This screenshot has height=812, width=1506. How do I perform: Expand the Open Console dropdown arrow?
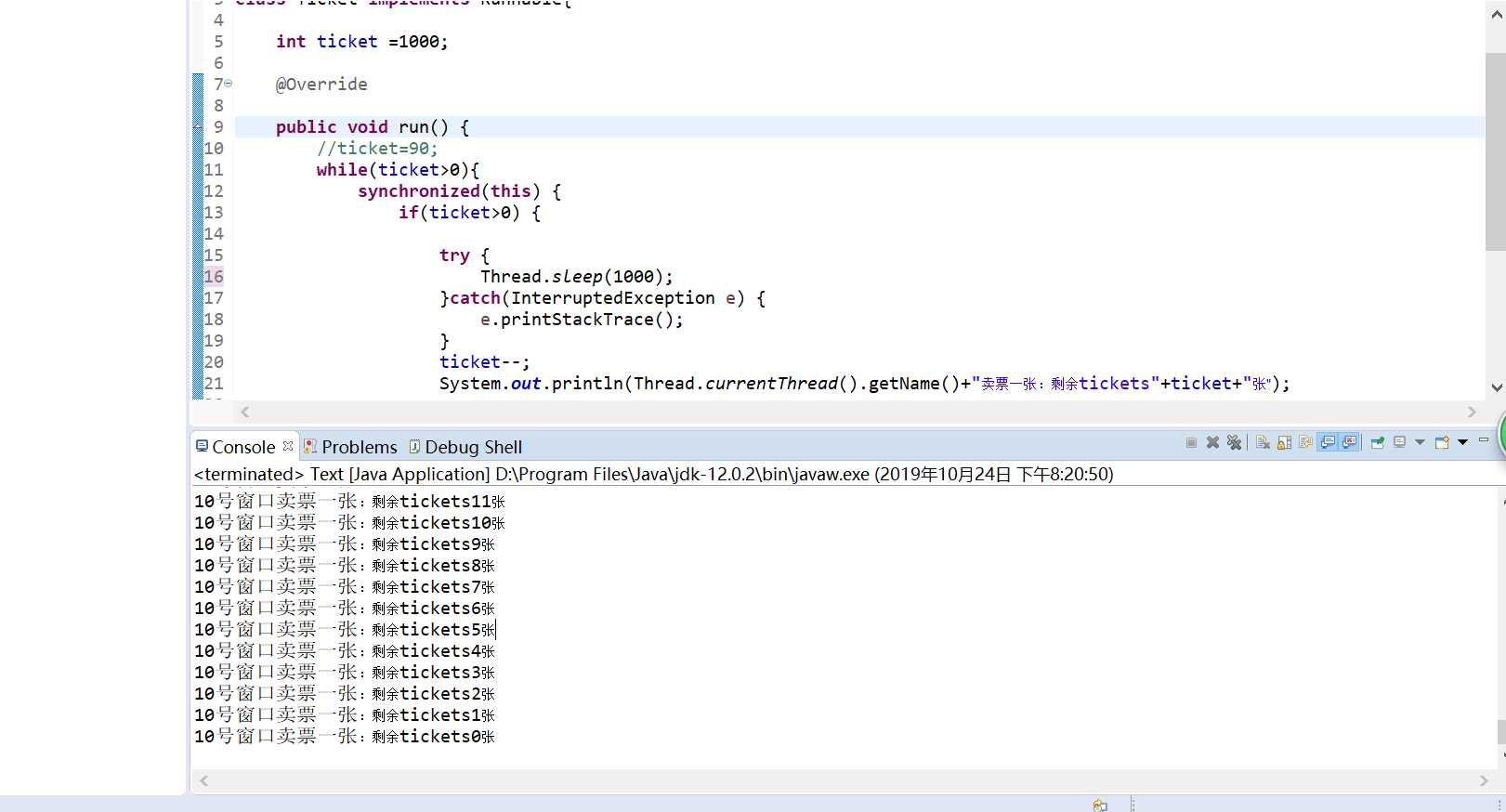click(x=1462, y=442)
